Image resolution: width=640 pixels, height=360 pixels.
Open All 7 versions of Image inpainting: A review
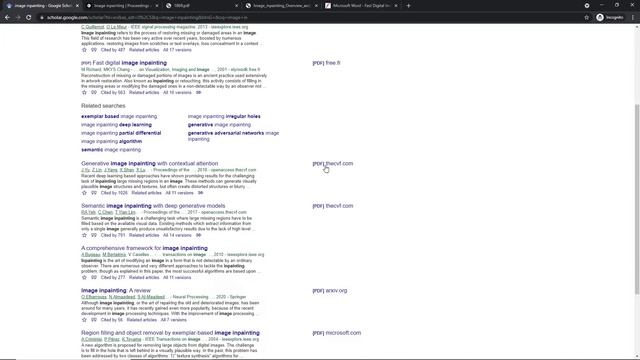(173, 320)
